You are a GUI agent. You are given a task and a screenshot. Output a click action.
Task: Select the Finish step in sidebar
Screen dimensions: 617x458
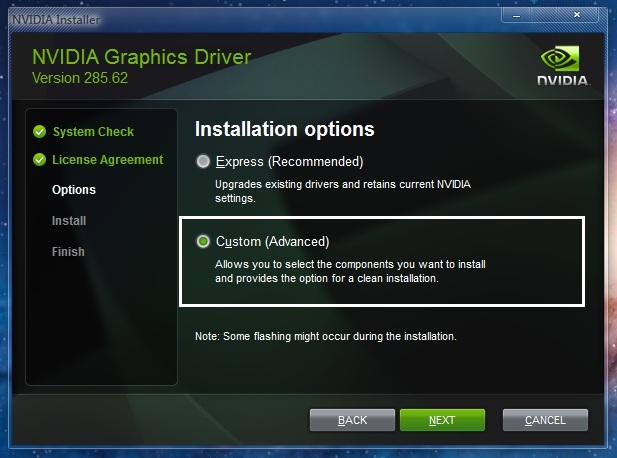pyautogui.click(x=68, y=252)
